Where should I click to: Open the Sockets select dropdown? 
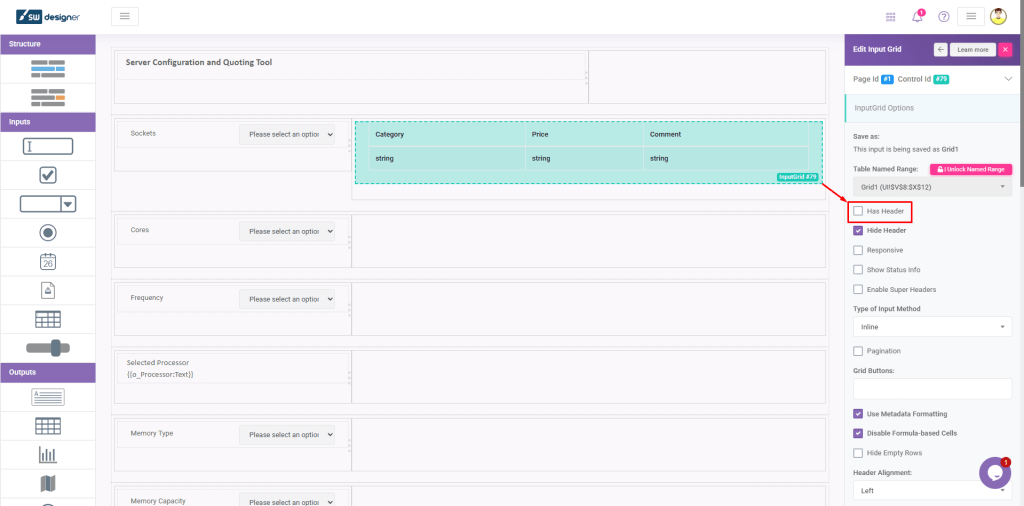point(286,134)
